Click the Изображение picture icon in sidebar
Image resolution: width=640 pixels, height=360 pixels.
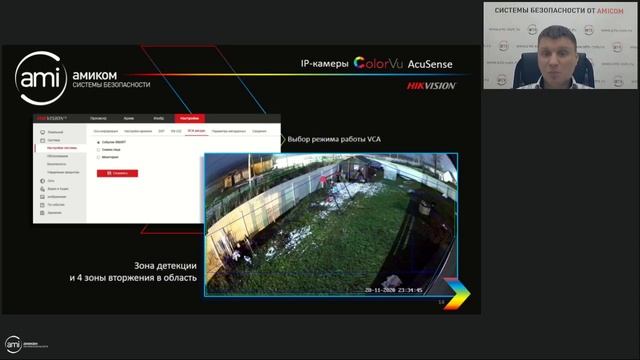click(42, 197)
